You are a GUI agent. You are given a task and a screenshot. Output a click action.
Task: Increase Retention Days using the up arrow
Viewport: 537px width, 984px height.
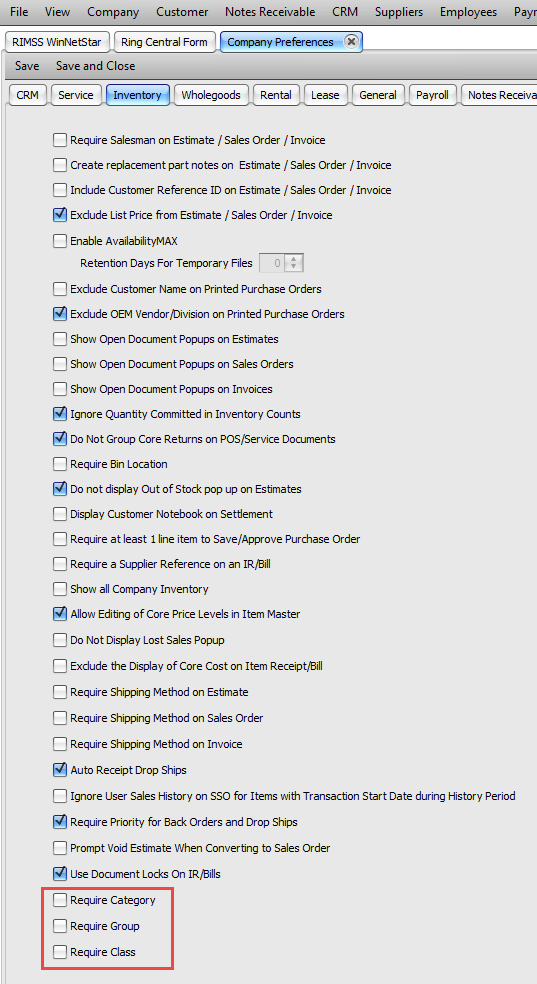point(294,259)
